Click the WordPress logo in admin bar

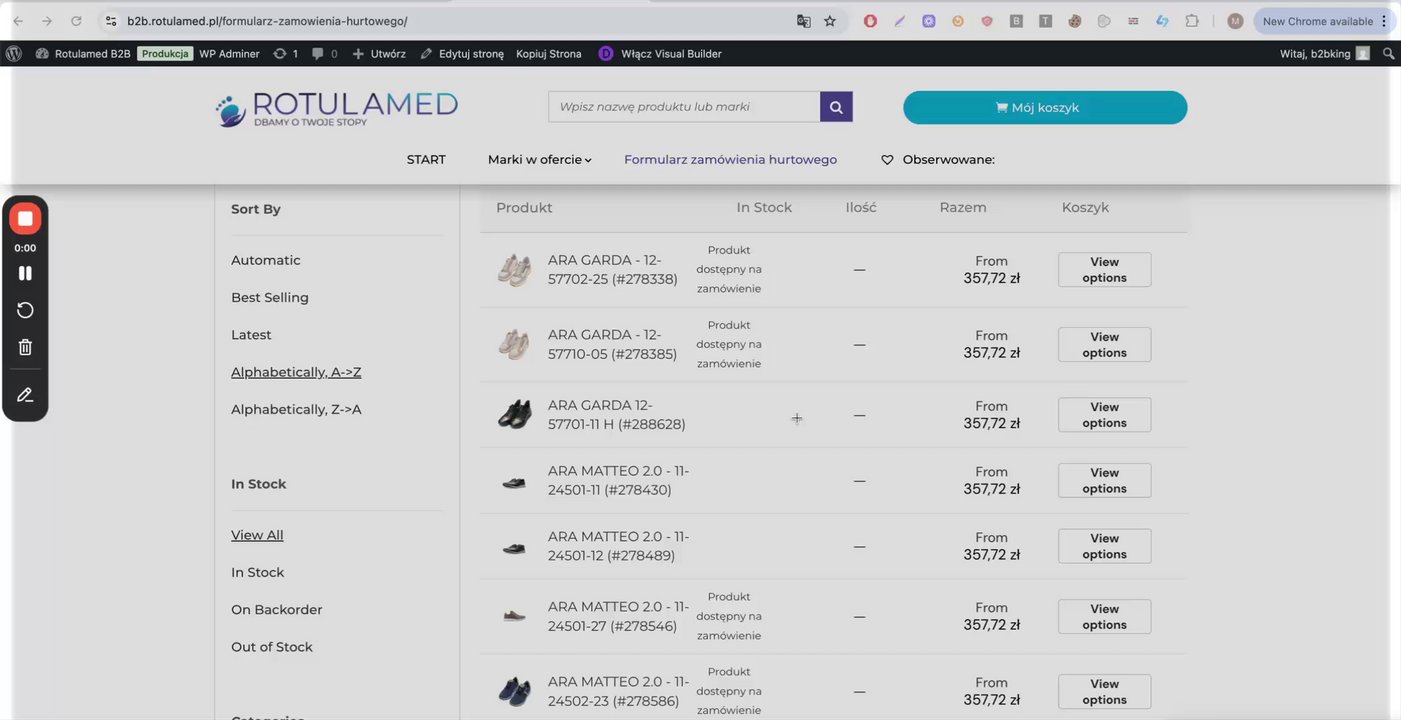pos(14,54)
